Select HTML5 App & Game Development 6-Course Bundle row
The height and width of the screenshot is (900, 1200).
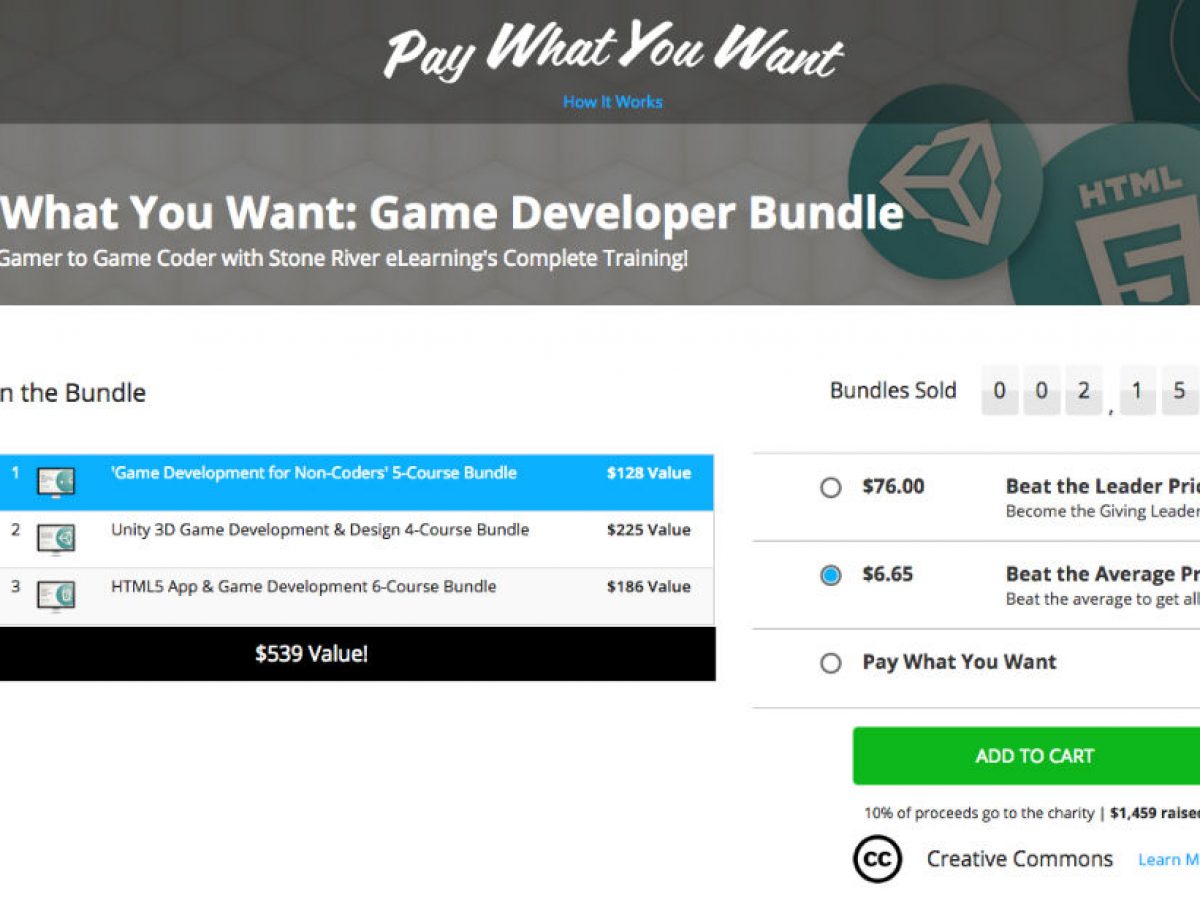[357, 596]
